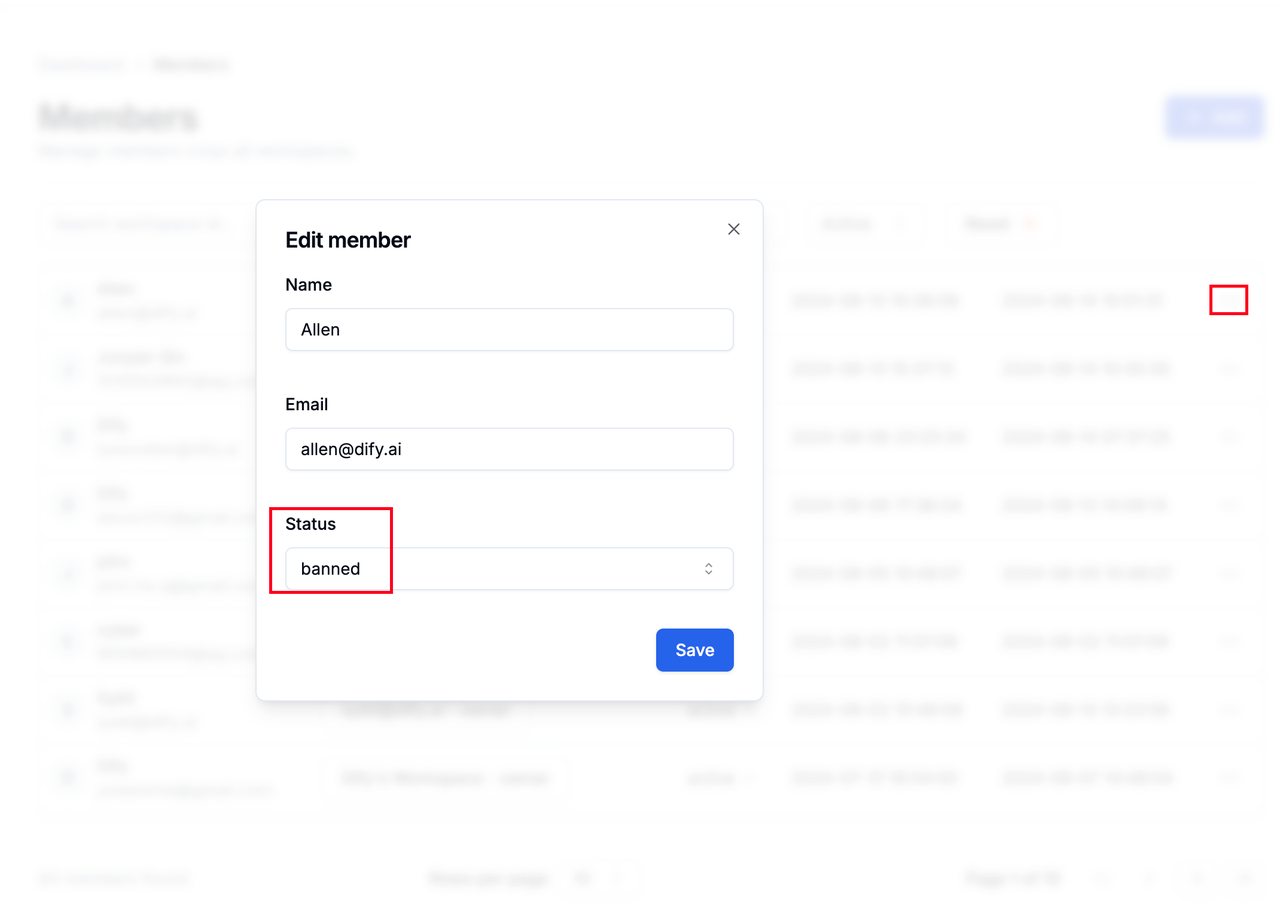Open the Rows per page selector
The image size is (1280, 915).
point(598,879)
